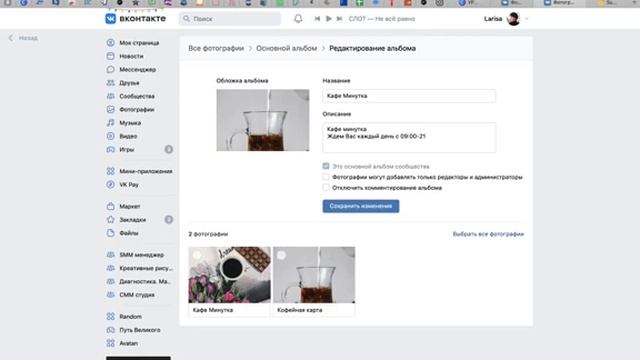Image resolution: width=640 pixels, height=360 pixels.
Task: Click Сохранить изменения button
Action: tap(361, 206)
